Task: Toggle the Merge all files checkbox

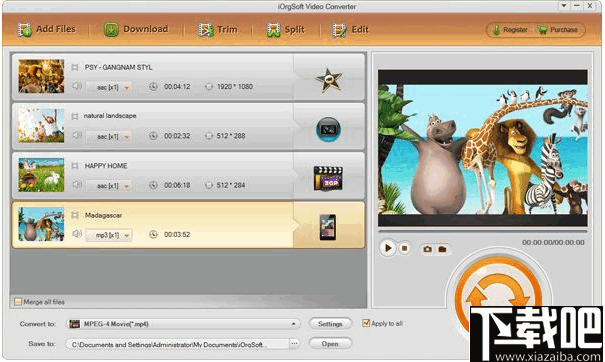Action: tap(18, 302)
